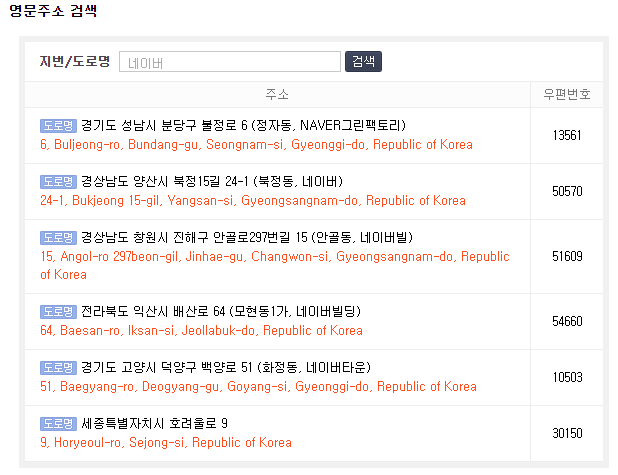Image resolution: width=618 pixels, height=475 pixels.
Task: Select the 도로명 badge for 배산로 64 address
Action: coord(58,312)
